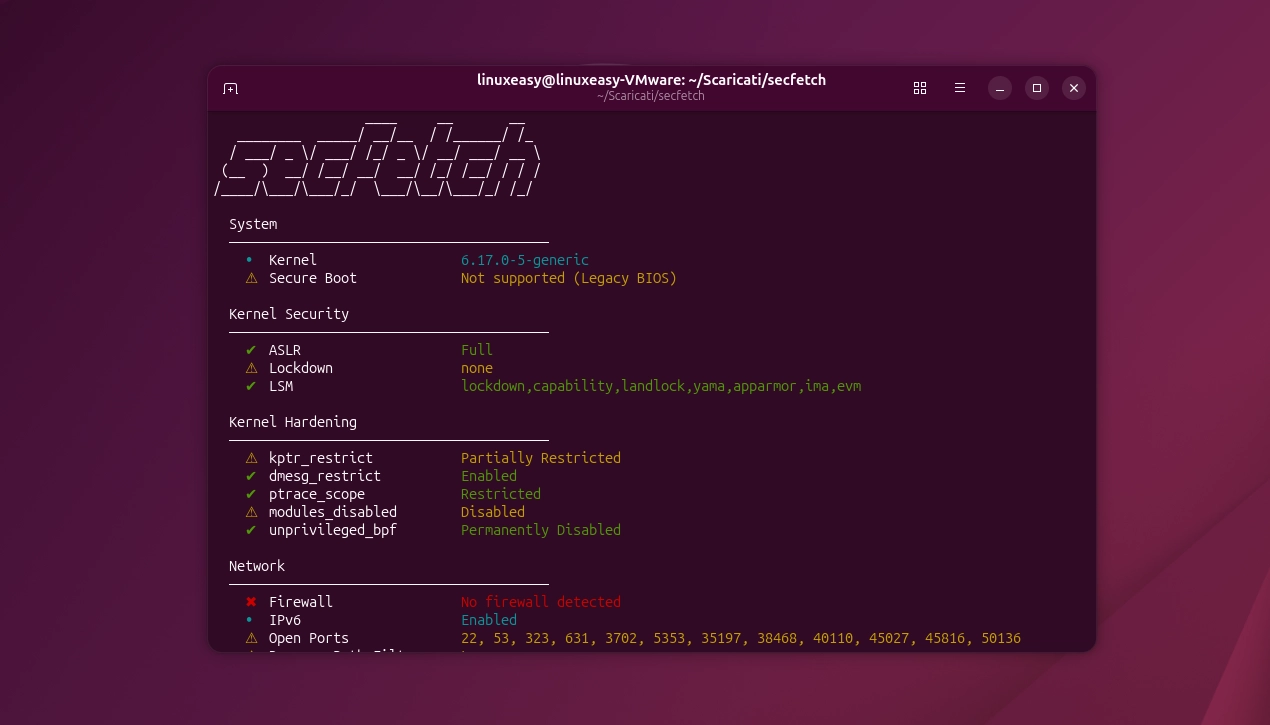This screenshot has height=725, width=1270.
Task: Click the bullet icon beside Kernel
Action: (251, 260)
